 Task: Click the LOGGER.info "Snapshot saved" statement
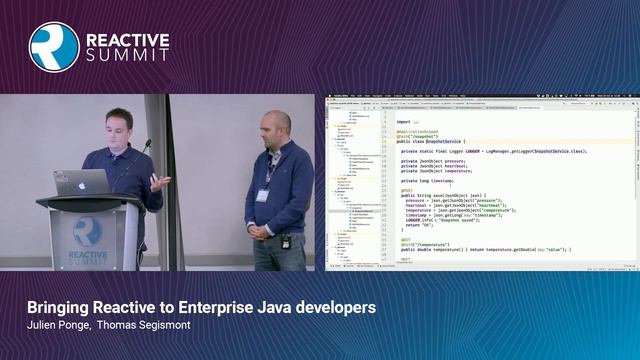[443, 220]
